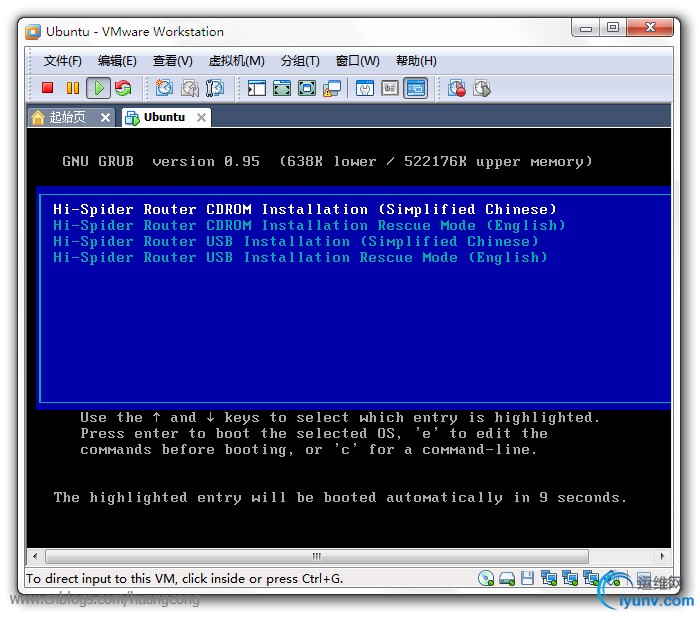
Task: Revert to snapshot using the grayed clock icon
Action: [x=190, y=88]
